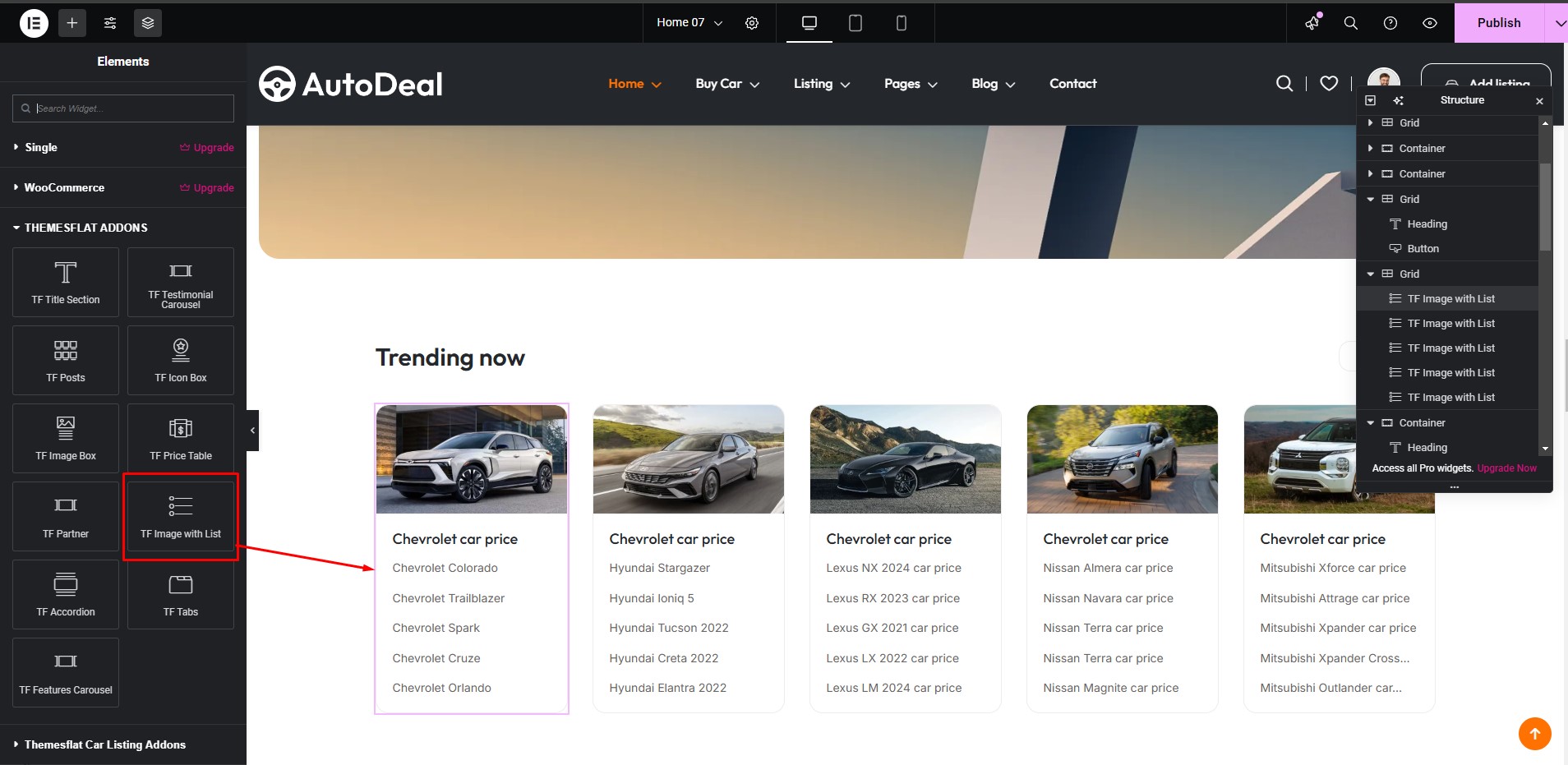Viewport: 1568px width, 765px height.
Task: Select the TF Image with List widget
Action: pos(181,516)
